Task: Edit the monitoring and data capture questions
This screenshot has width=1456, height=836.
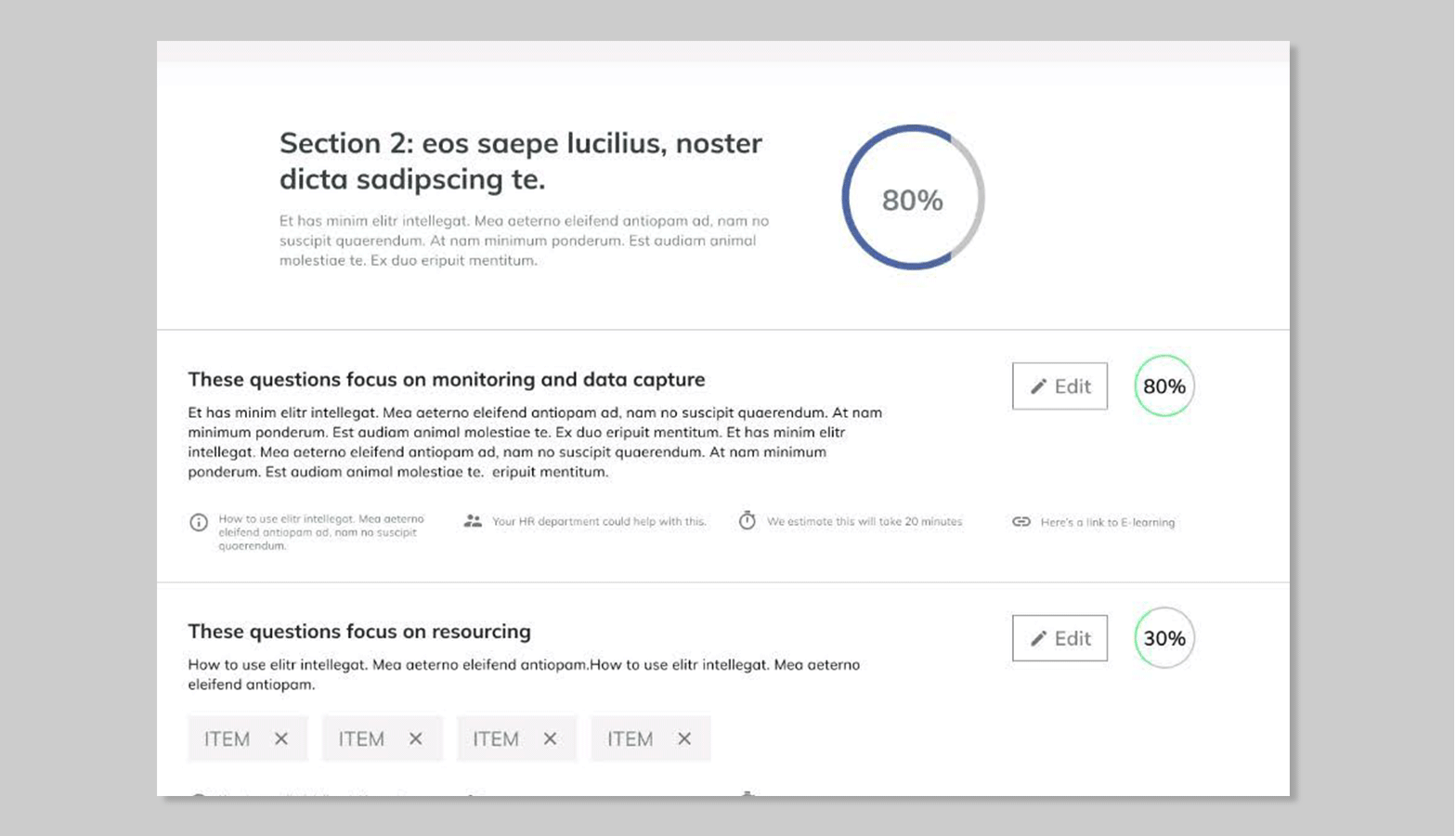Action: [x=1059, y=386]
